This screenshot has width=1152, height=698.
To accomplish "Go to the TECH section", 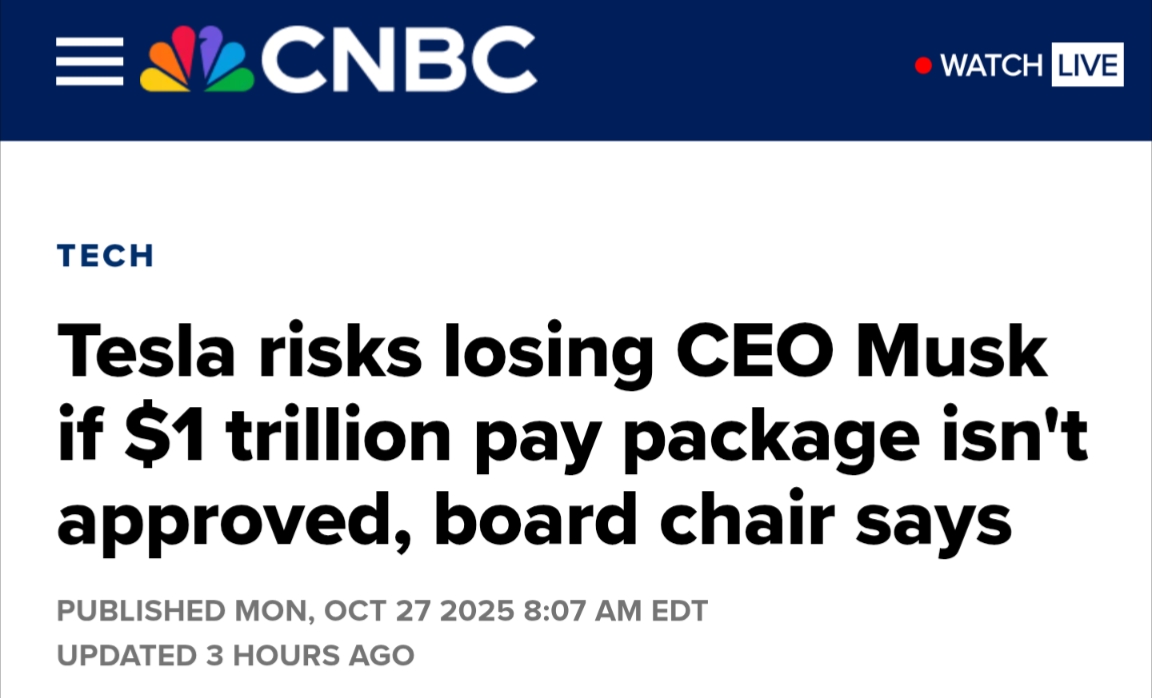I will tap(106, 255).
